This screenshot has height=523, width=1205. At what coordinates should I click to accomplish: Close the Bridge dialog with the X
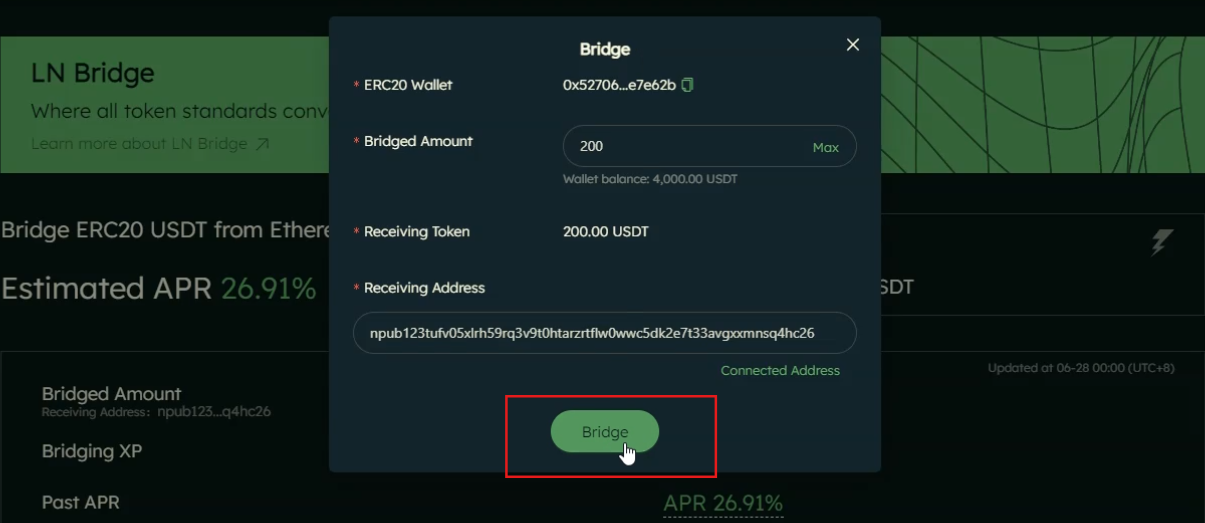[853, 45]
